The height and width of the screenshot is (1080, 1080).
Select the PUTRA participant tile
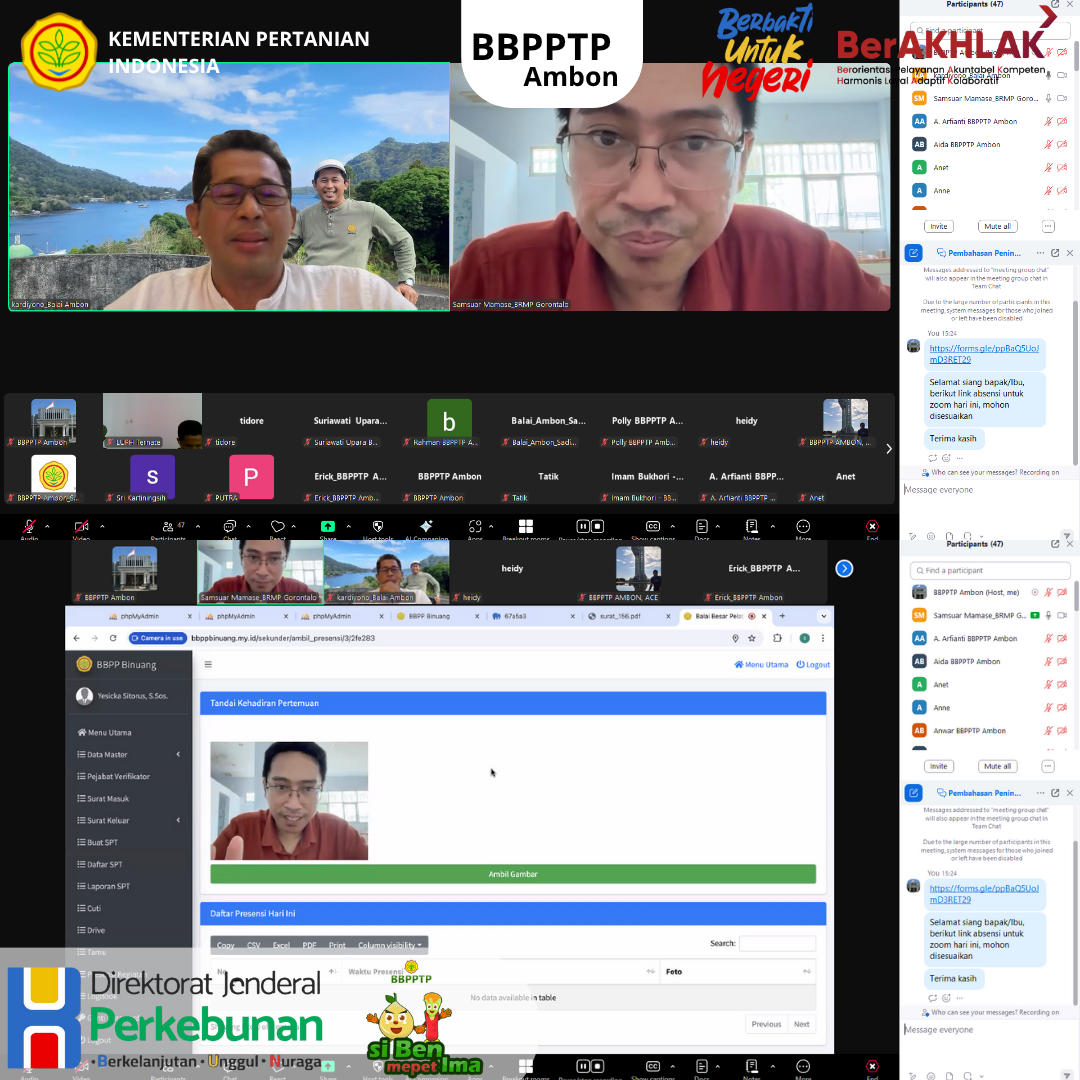click(x=251, y=477)
